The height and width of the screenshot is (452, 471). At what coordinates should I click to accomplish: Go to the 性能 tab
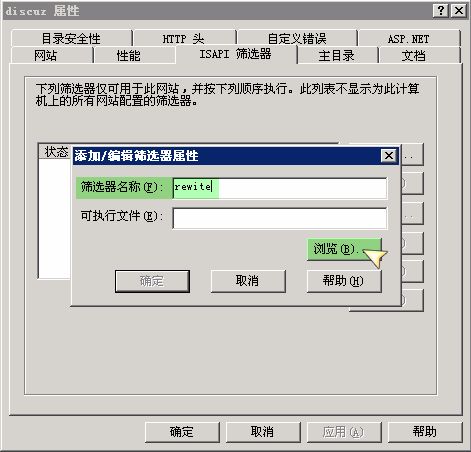[128, 55]
